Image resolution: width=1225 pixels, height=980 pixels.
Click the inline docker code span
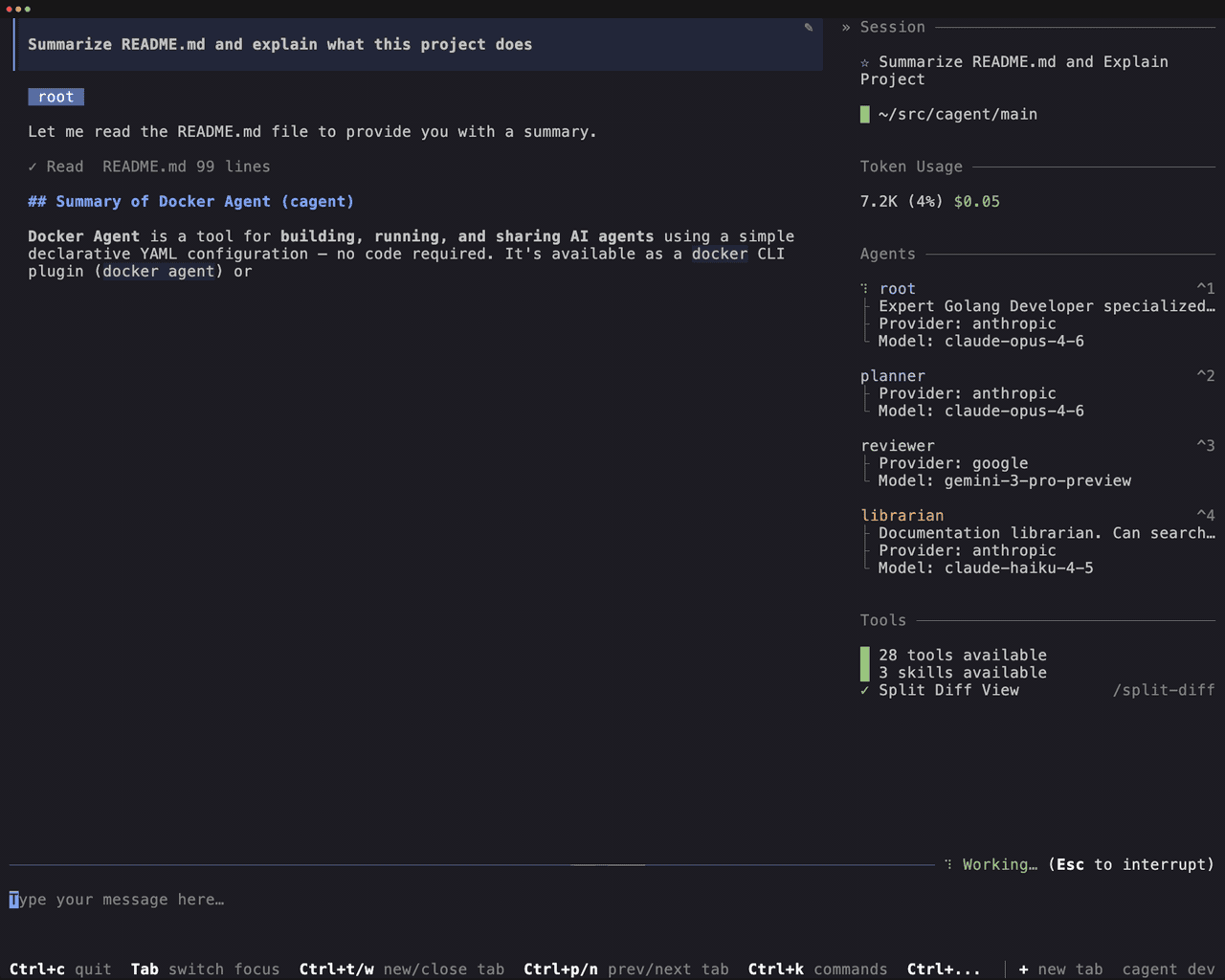click(720, 254)
